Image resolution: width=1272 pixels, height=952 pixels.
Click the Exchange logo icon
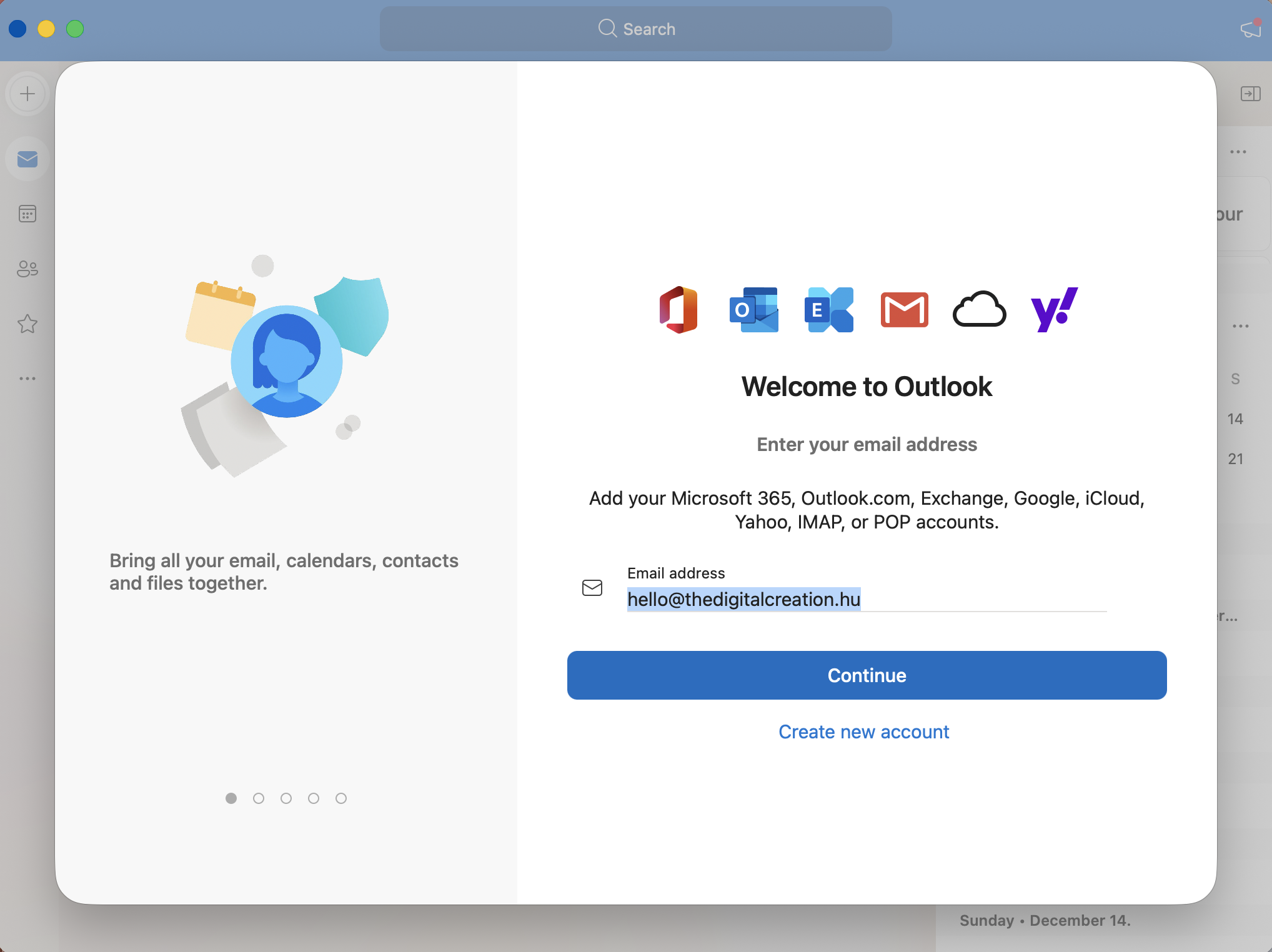829,310
